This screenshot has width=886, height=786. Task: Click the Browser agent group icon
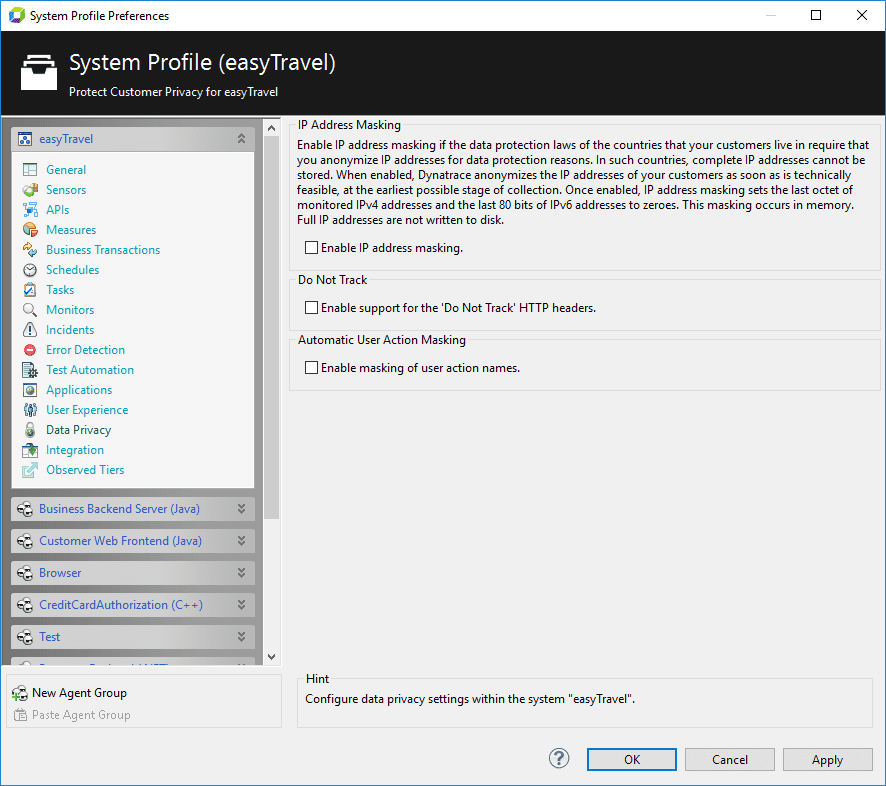point(25,573)
